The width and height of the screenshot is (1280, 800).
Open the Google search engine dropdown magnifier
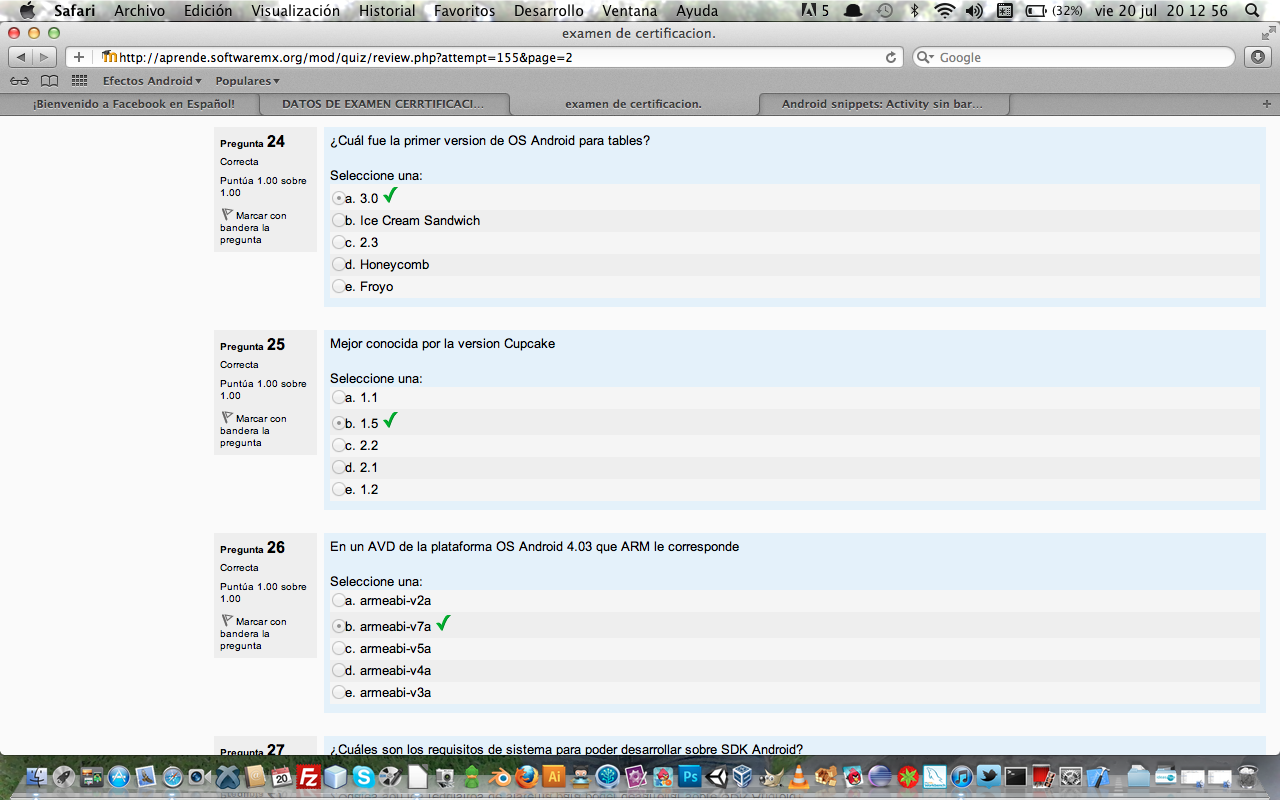[x=926, y=58]
